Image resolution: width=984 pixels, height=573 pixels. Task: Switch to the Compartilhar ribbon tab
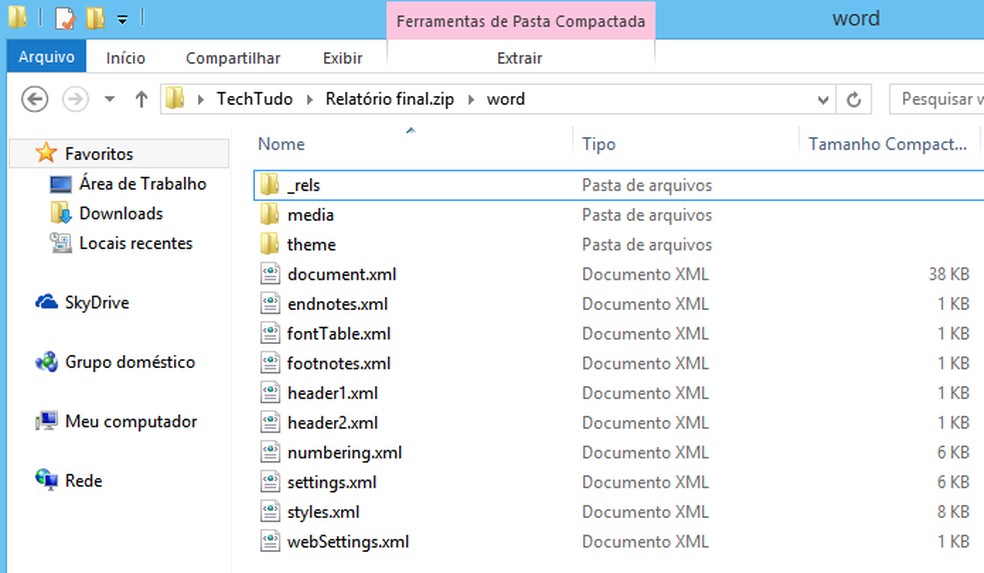[x=233, y=58]
